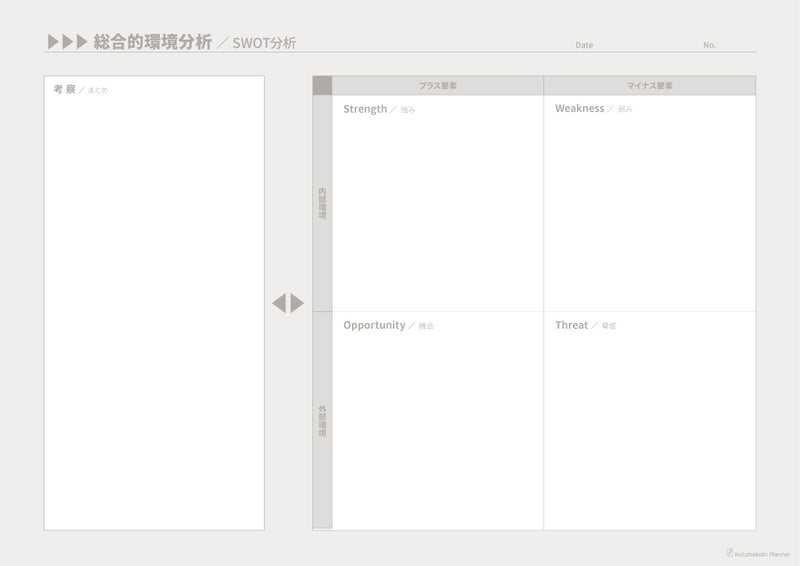
Task: Click the Threat quadrant label
Action: click(571, 325)
